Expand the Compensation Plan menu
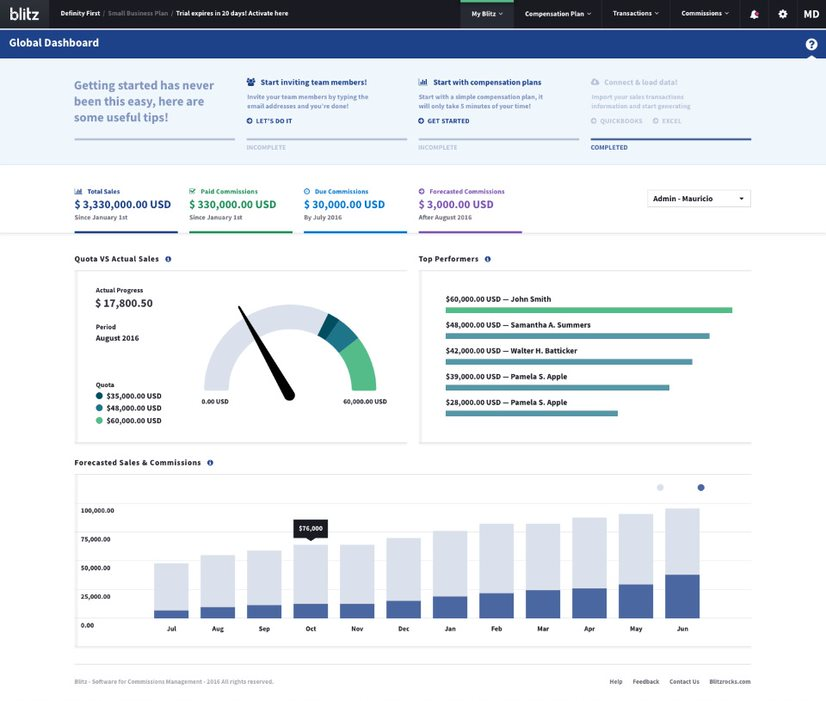This screenshot has height=701, width=826. (557, 14)
